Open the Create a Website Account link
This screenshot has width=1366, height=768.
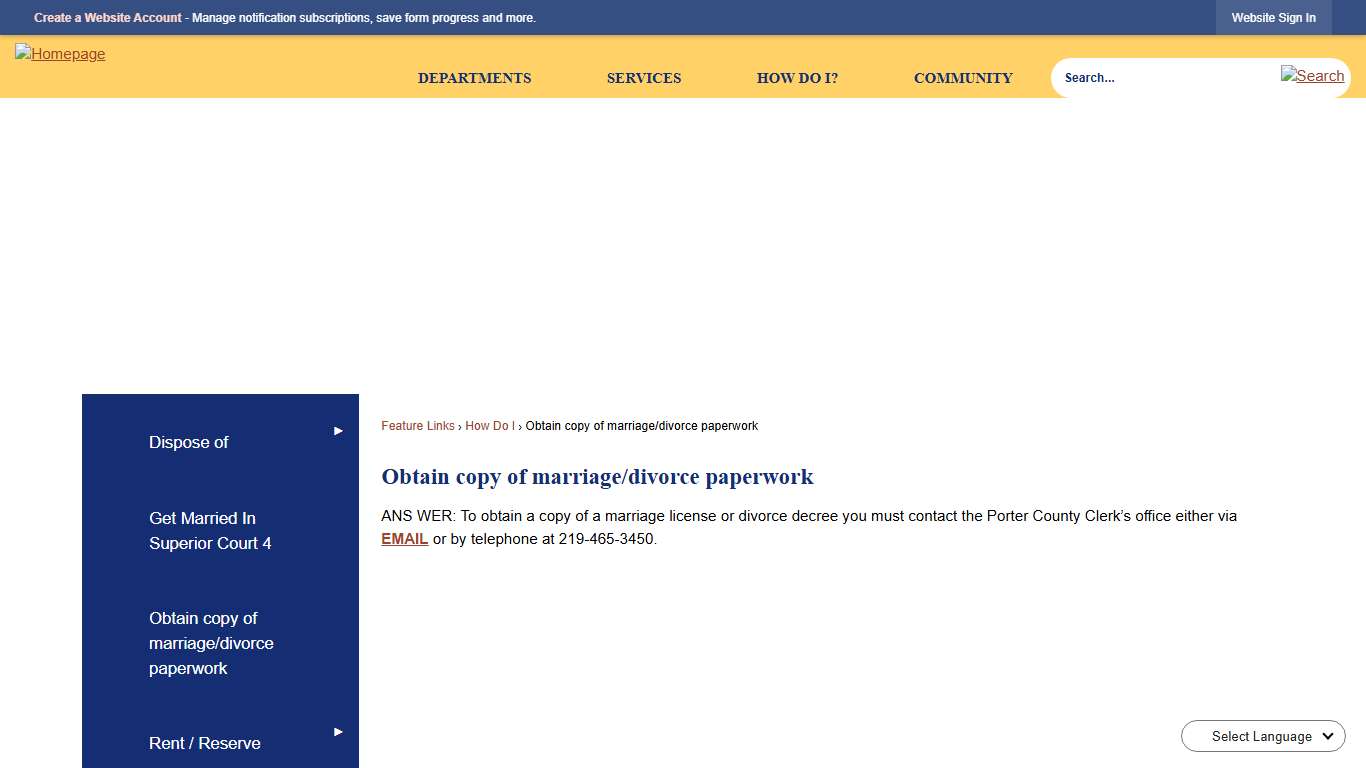tap(107, 17)
